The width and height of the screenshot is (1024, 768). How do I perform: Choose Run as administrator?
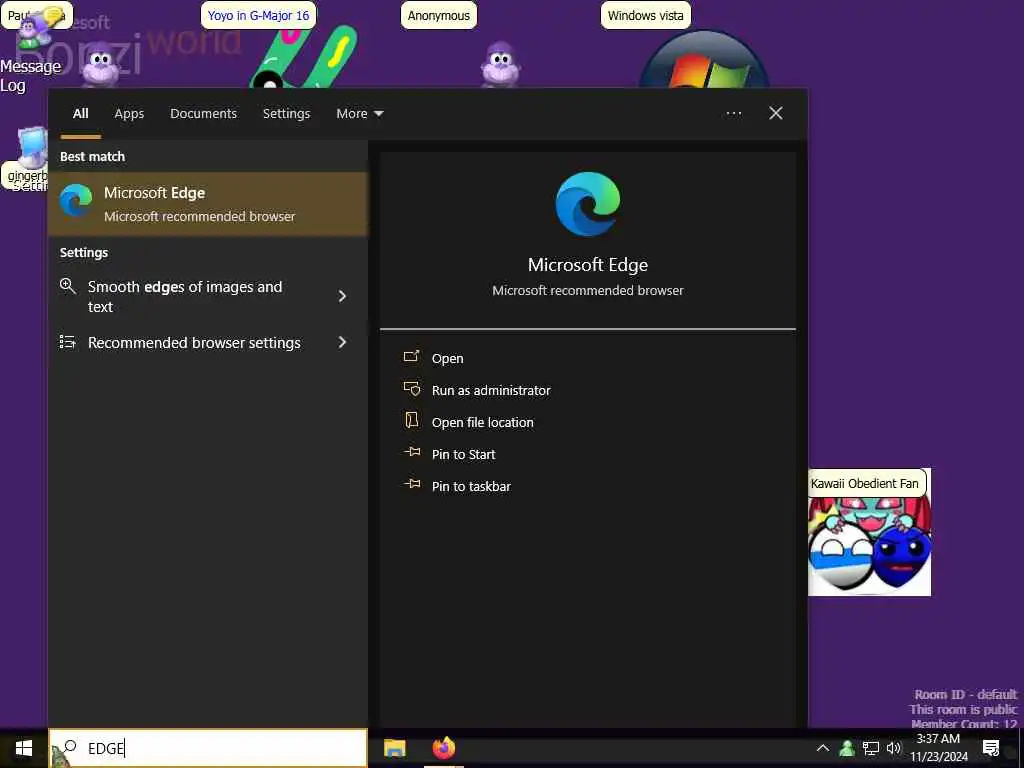(491, 391)
